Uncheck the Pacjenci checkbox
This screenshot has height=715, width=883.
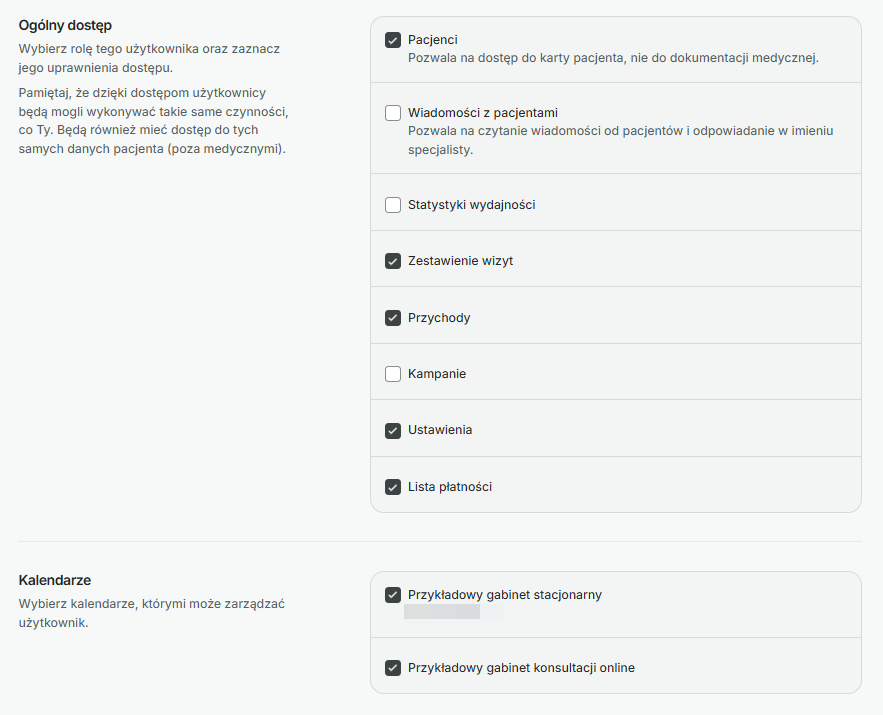393,40
